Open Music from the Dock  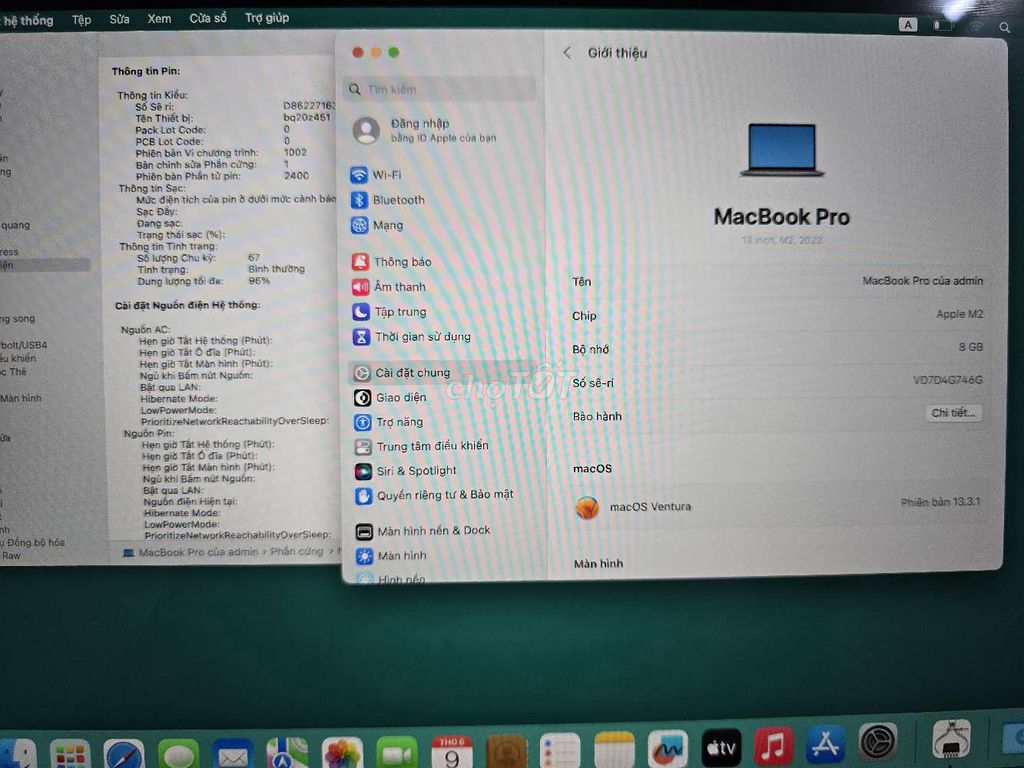pyautogui.click(x=773, y=746)
